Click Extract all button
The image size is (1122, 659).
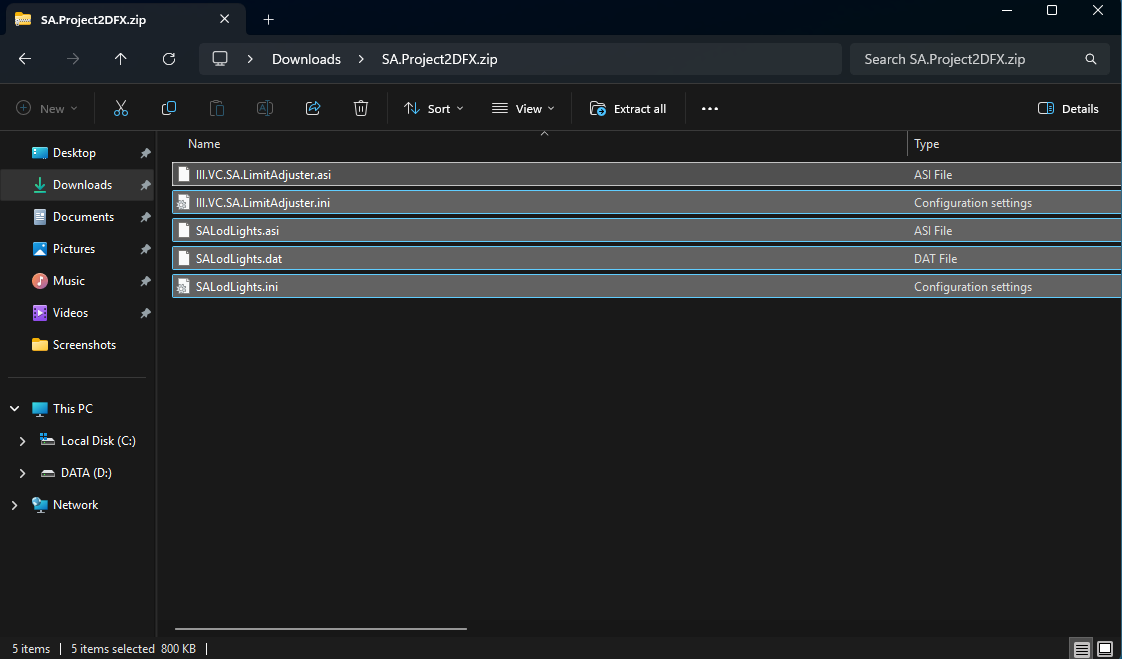[628, 109]
